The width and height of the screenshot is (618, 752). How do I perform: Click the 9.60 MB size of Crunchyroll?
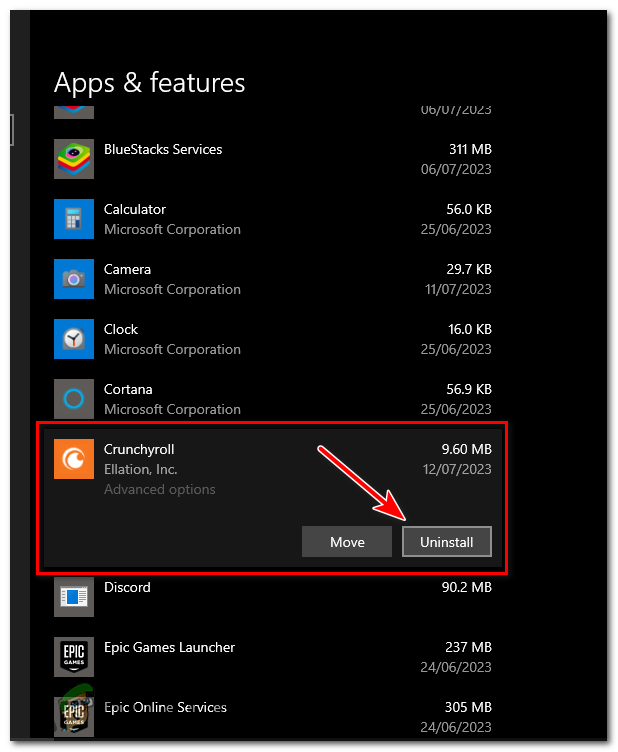466,449
